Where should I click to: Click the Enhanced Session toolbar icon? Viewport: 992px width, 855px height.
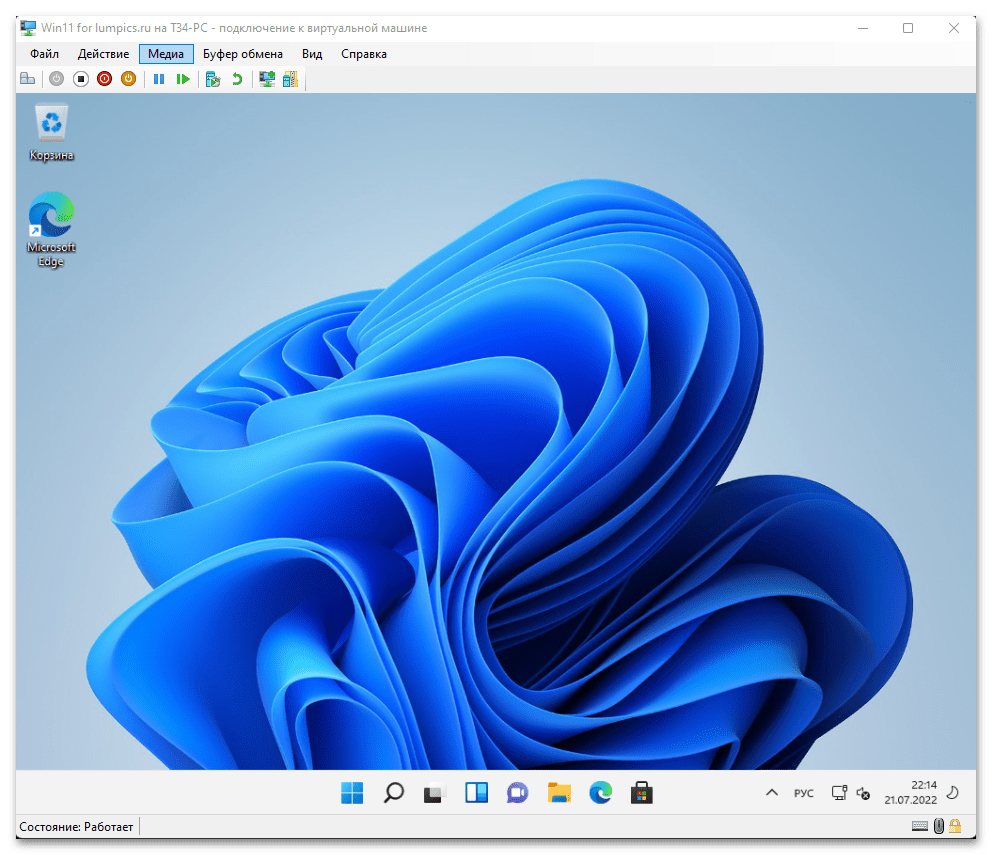tap(267, 79)
